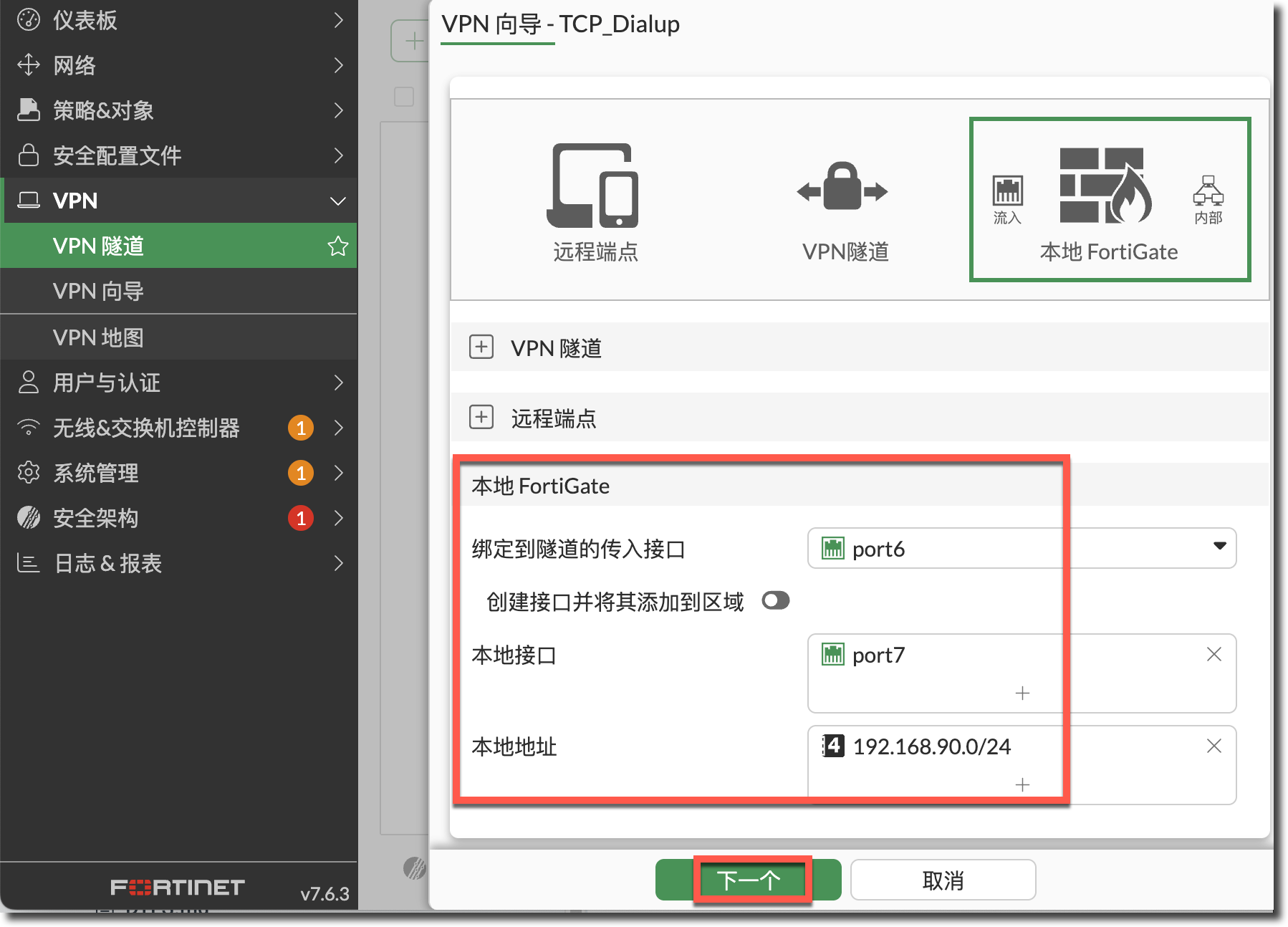The image size is (1288, 927).
Task: Open the 无线&交换机控制器 menu
Action: click(179, 428)
